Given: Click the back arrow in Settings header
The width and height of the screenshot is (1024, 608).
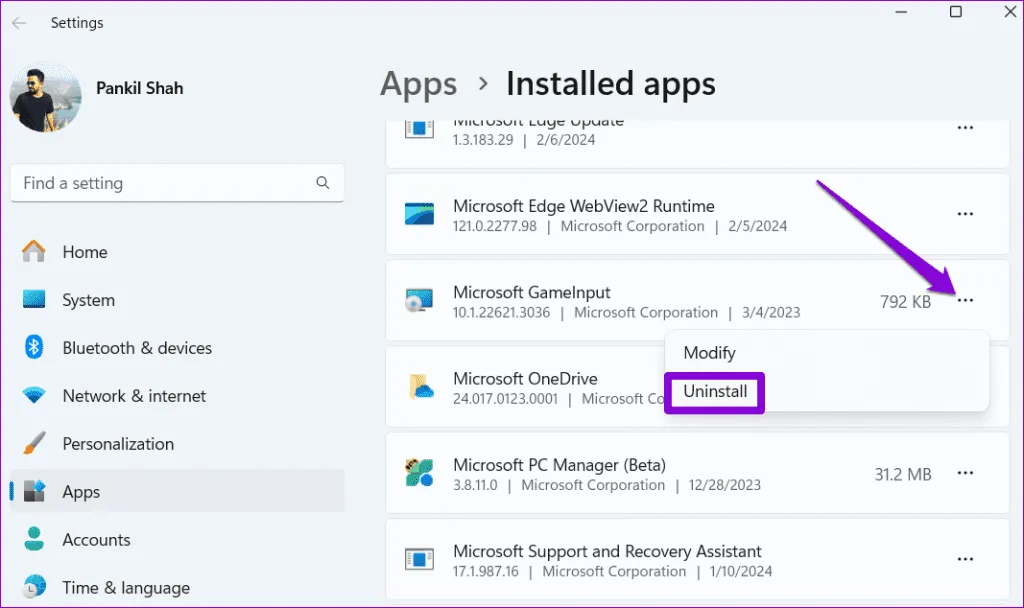Looking at the screenshot, I should [x=19, y=22].
